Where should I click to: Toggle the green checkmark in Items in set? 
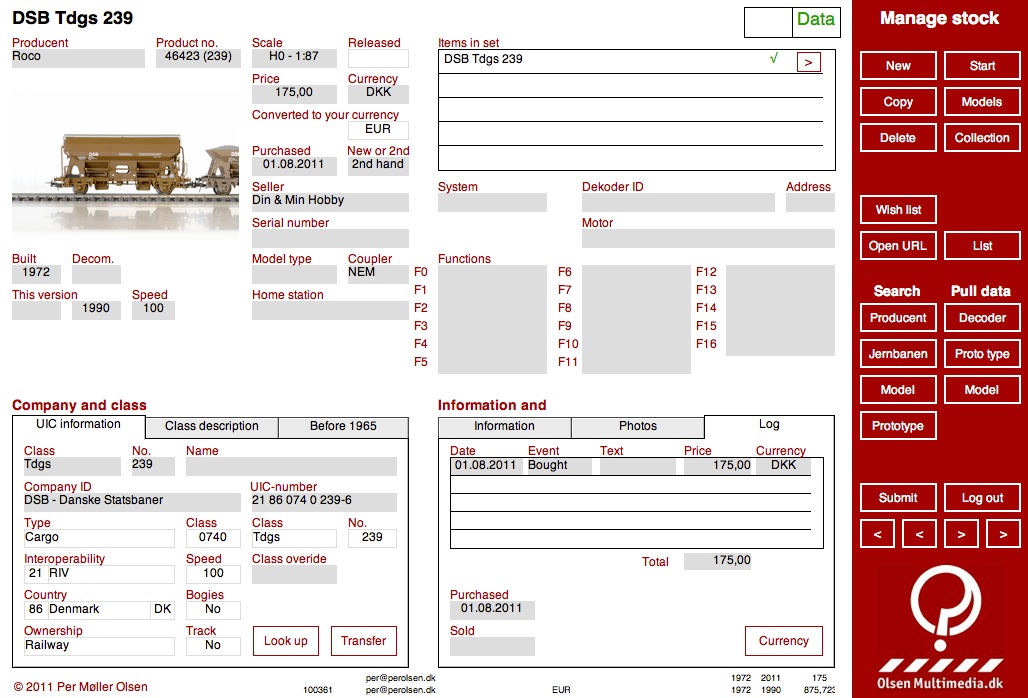(774, 58)
